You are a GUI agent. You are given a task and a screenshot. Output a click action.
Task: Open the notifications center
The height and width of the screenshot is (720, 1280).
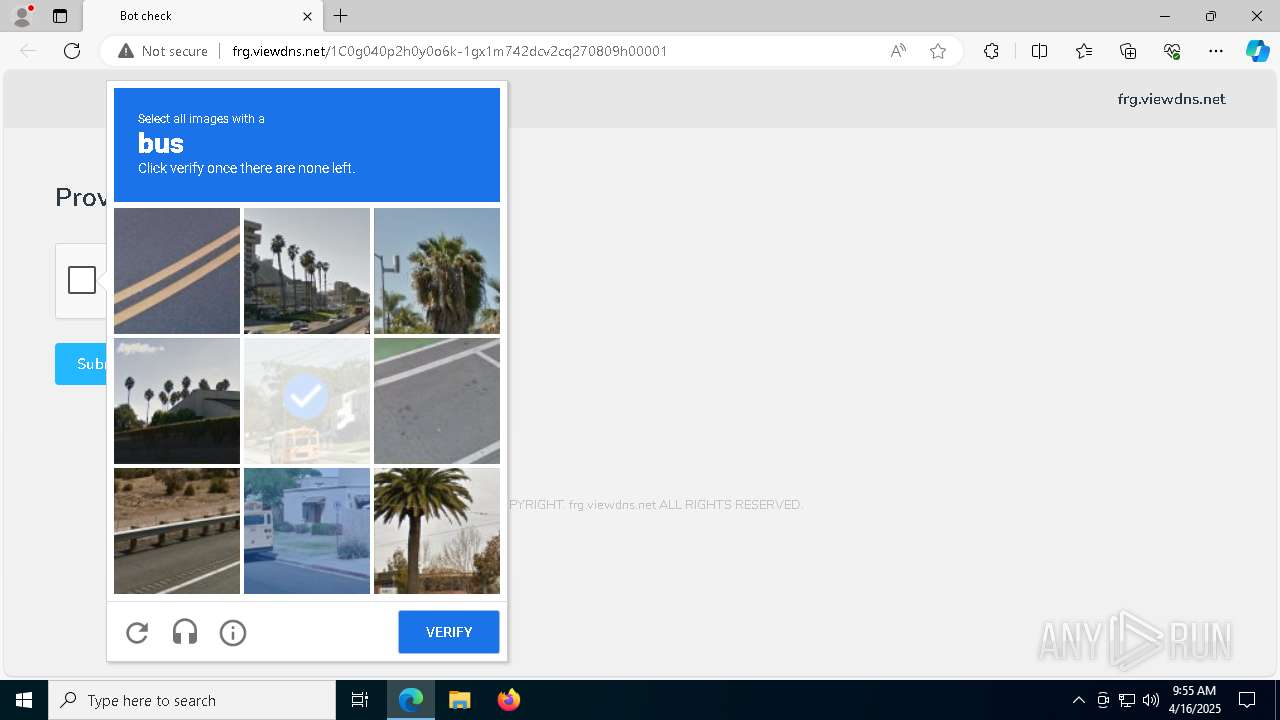1247,700
